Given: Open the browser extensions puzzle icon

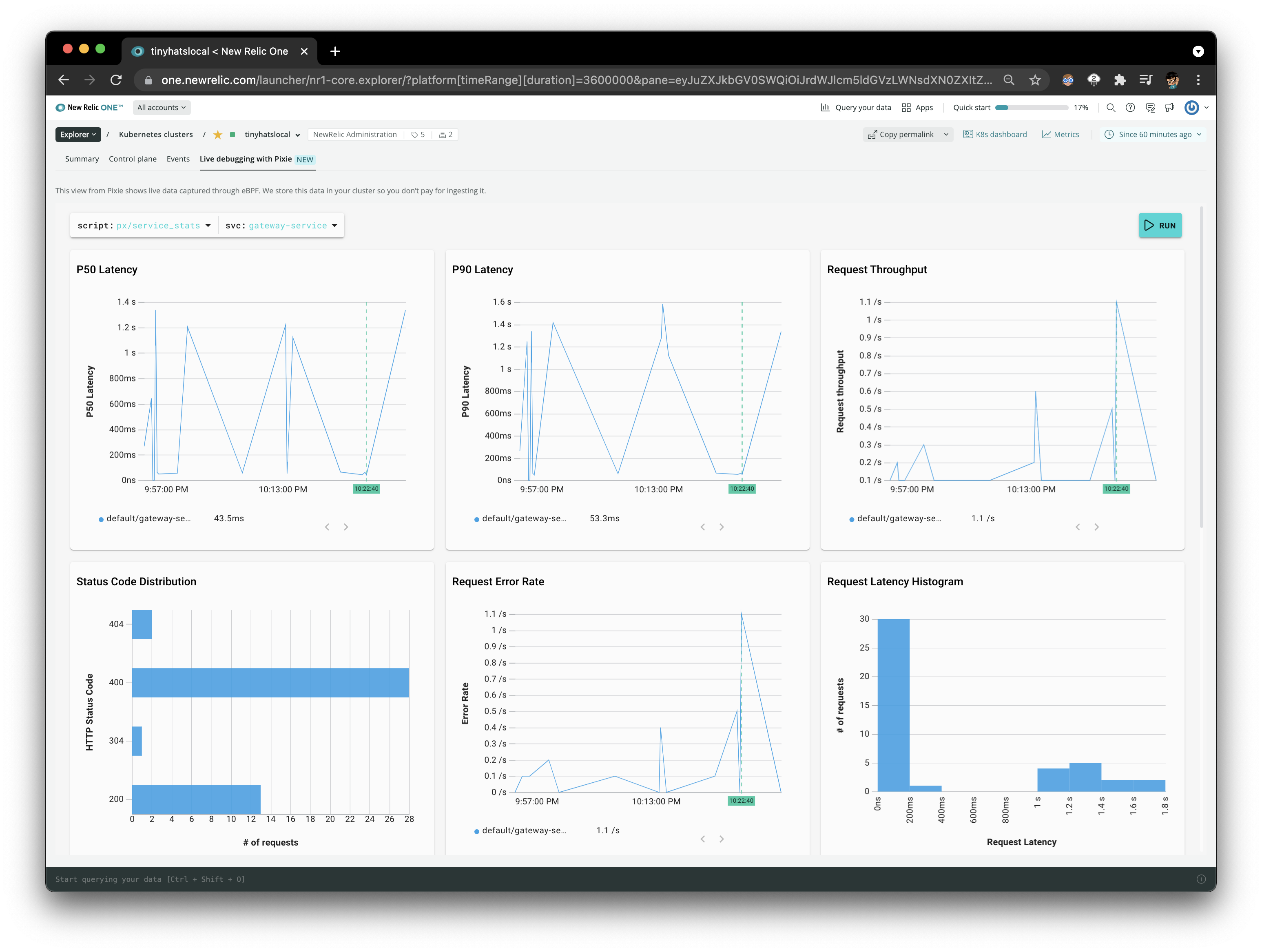Looking at the screenshot, I should click(1119, 80).
